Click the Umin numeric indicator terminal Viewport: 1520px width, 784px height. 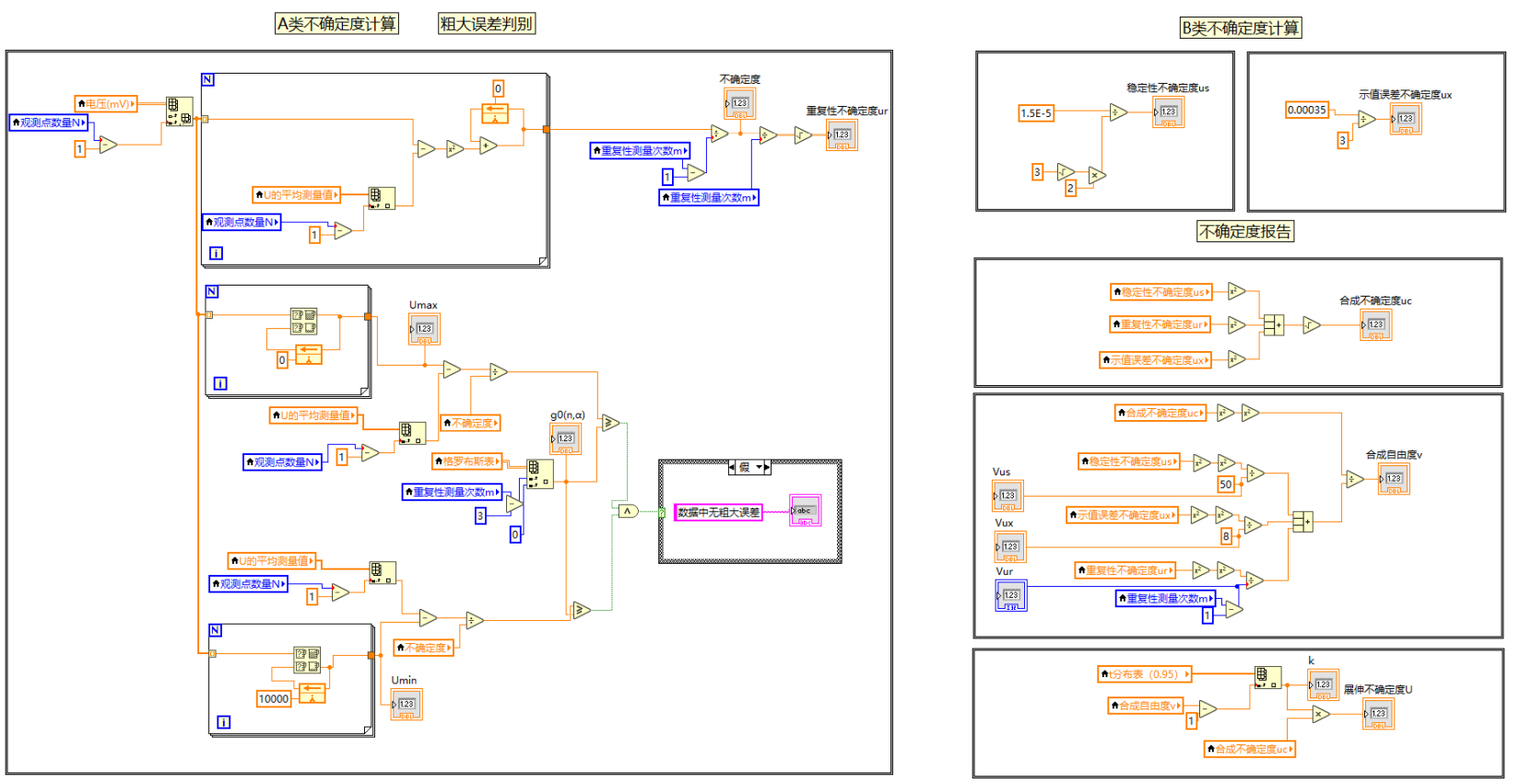click(407, 705)
